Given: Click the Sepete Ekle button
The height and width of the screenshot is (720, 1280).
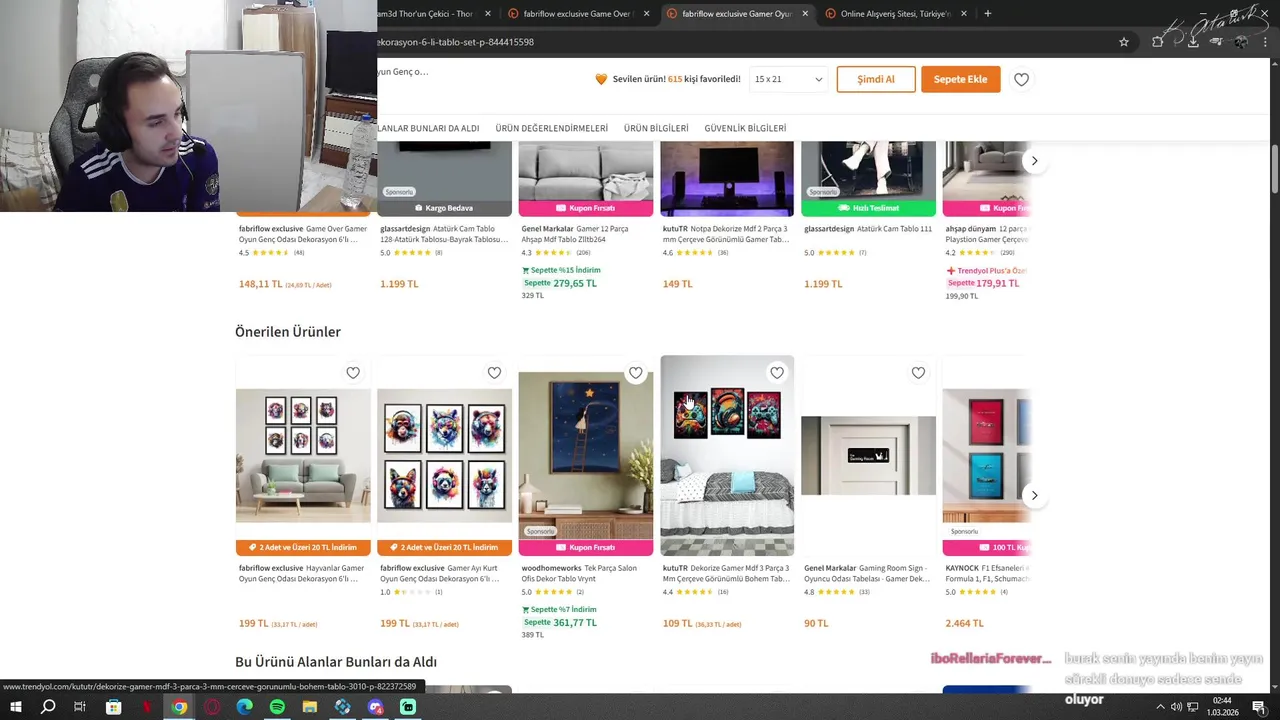Looking at the screenshot, I should pos(960,79).
